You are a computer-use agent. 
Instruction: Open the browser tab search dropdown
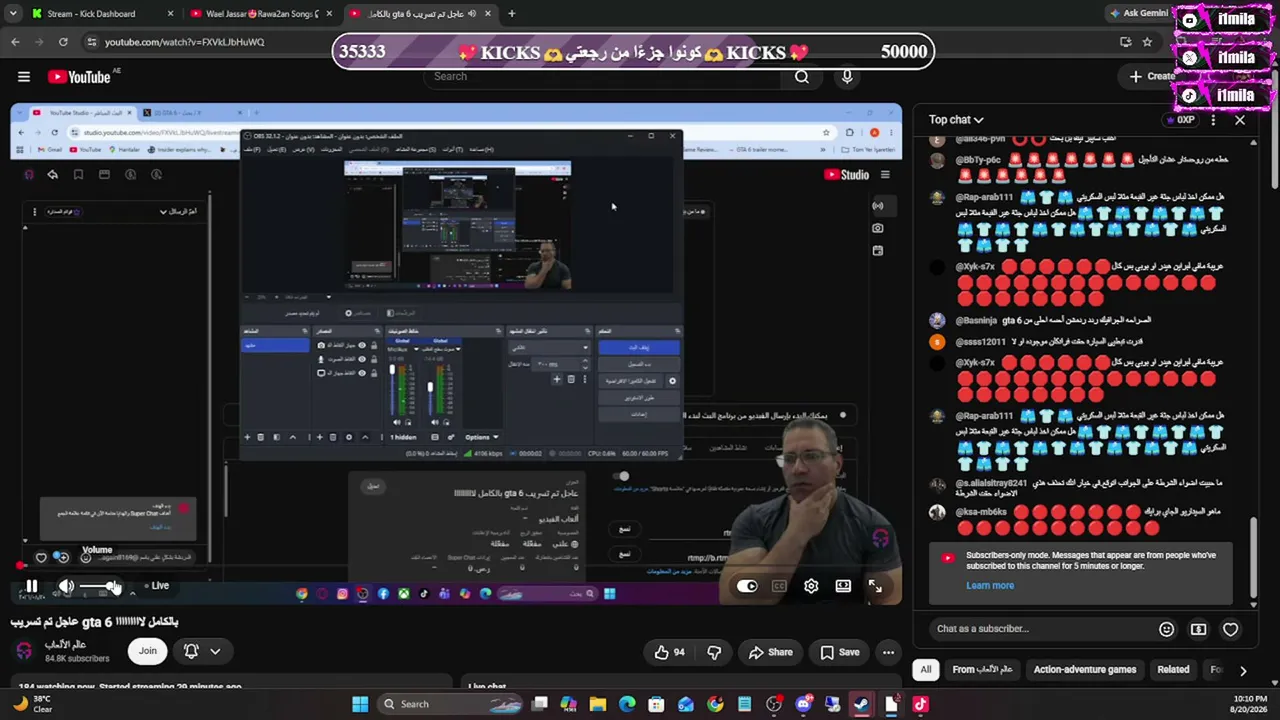[x=12, y=14]
